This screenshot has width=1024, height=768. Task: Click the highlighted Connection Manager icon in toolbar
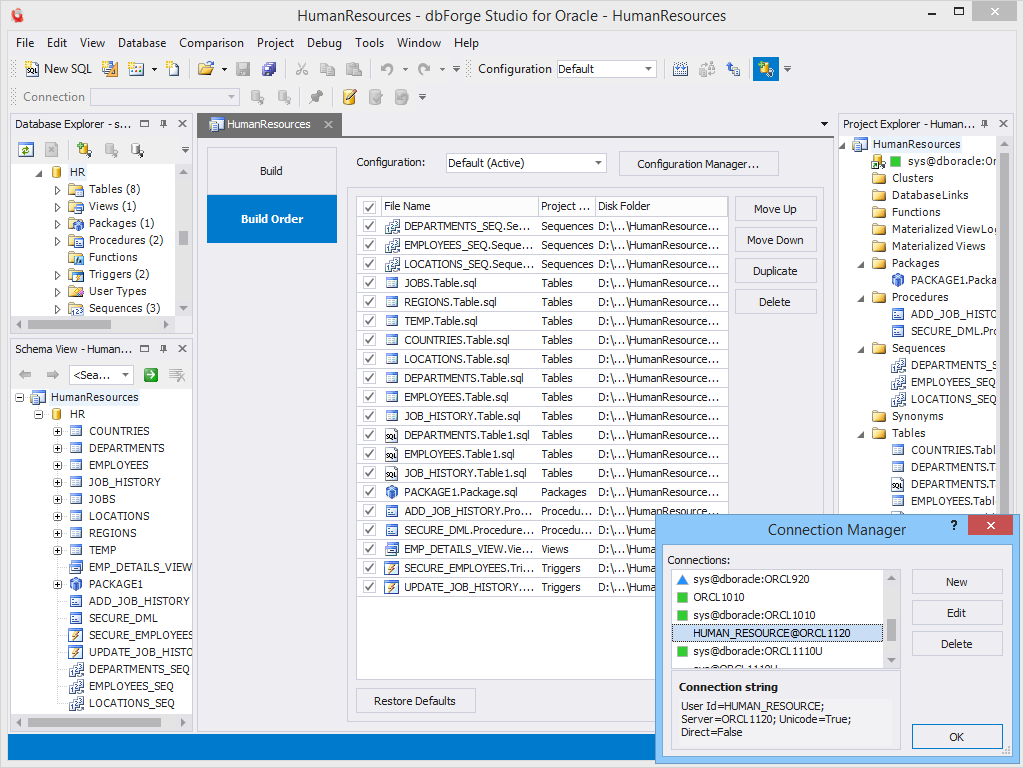click(x=765, y=69)
